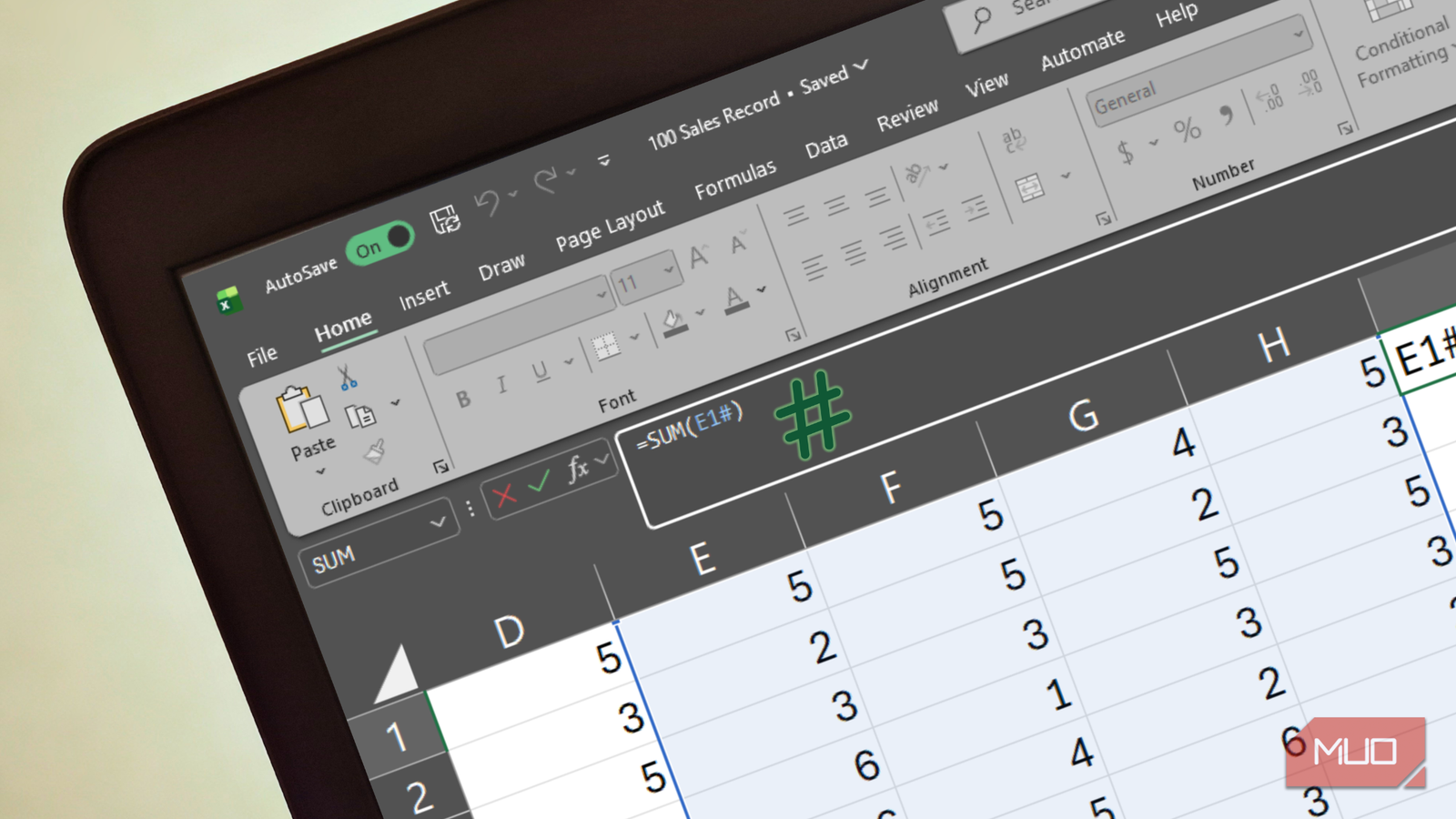Viewport: 1456px width, 819px height.
Task: Toggle Underline formatting
Action: 541,370
